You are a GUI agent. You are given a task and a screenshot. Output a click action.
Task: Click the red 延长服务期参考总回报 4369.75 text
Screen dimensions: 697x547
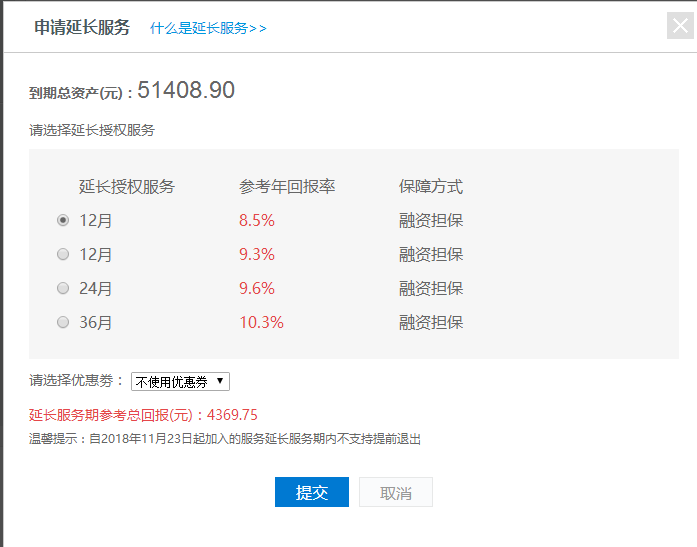[143, 415]
